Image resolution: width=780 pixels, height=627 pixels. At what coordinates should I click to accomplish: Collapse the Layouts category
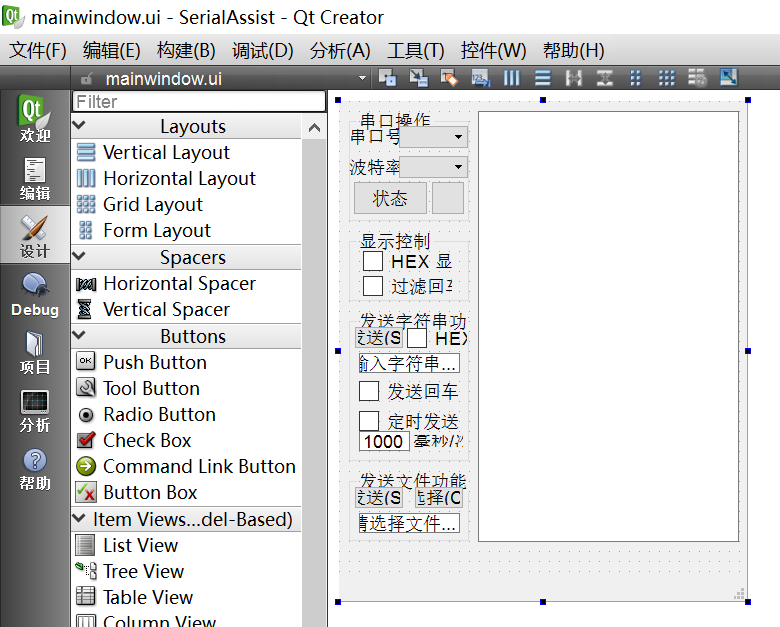click(x=80, y=125)
